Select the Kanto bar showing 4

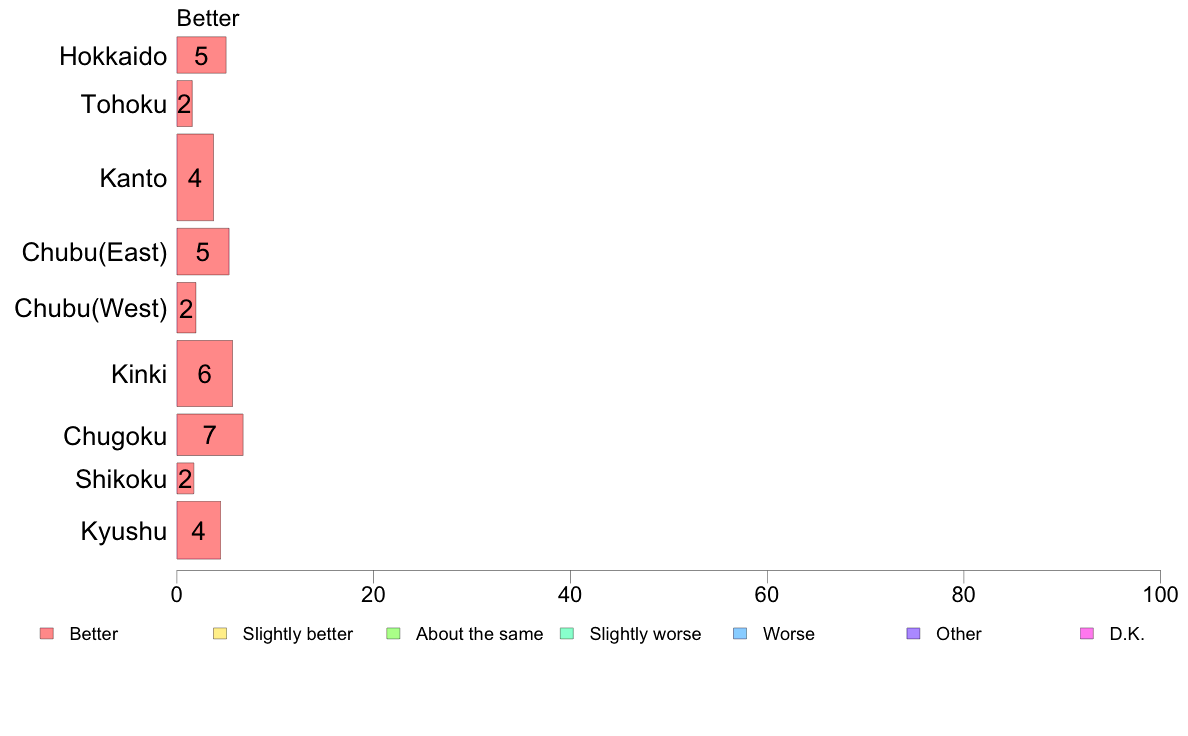[x=195, y=177]
